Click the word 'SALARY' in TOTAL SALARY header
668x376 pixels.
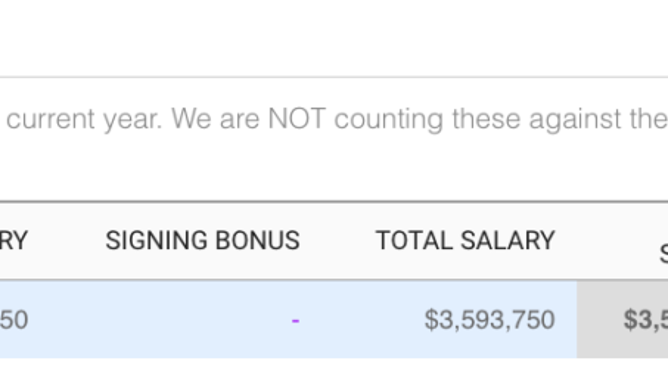(x=508, y=241)
